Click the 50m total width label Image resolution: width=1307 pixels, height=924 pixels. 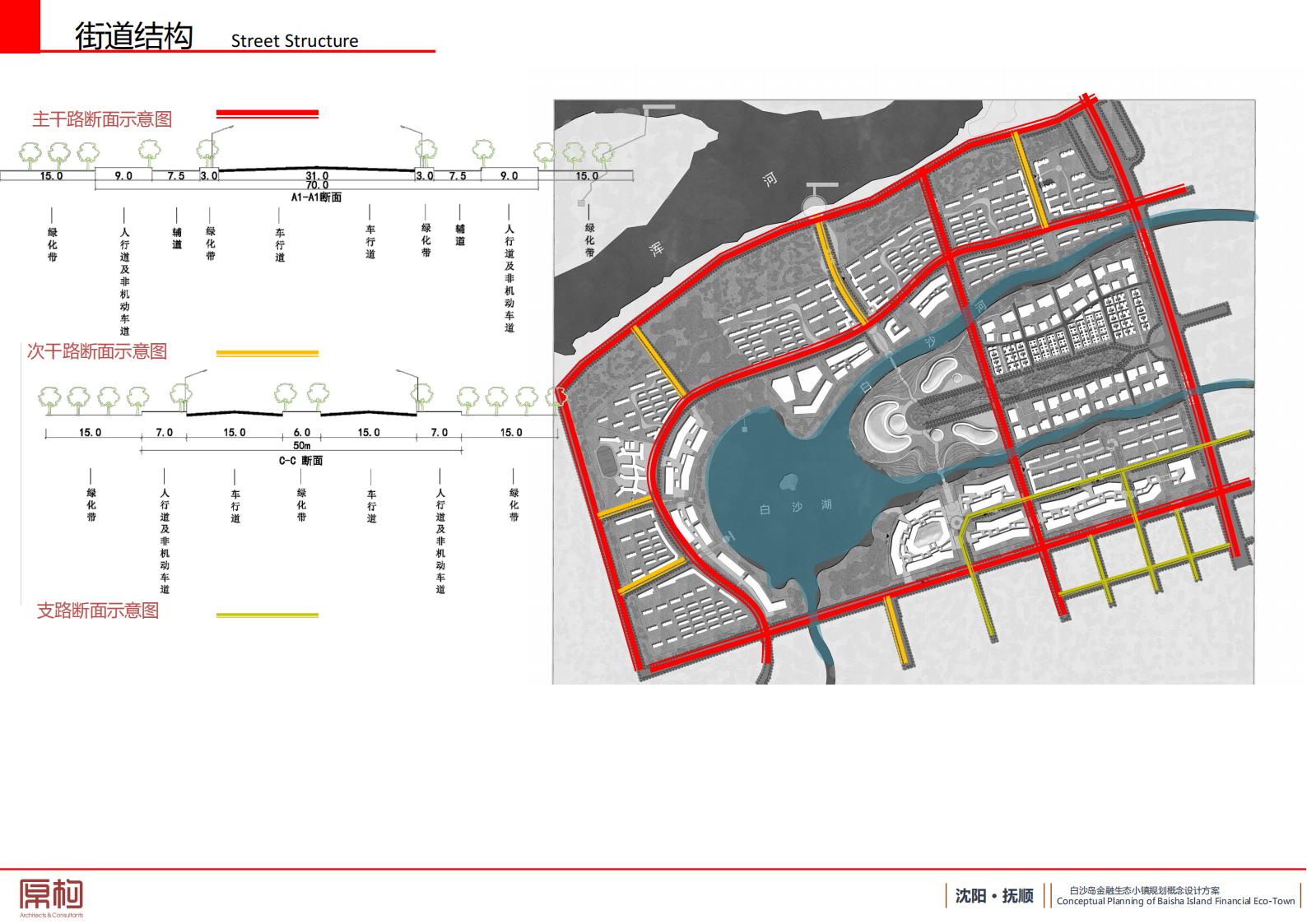coord(301,445)
